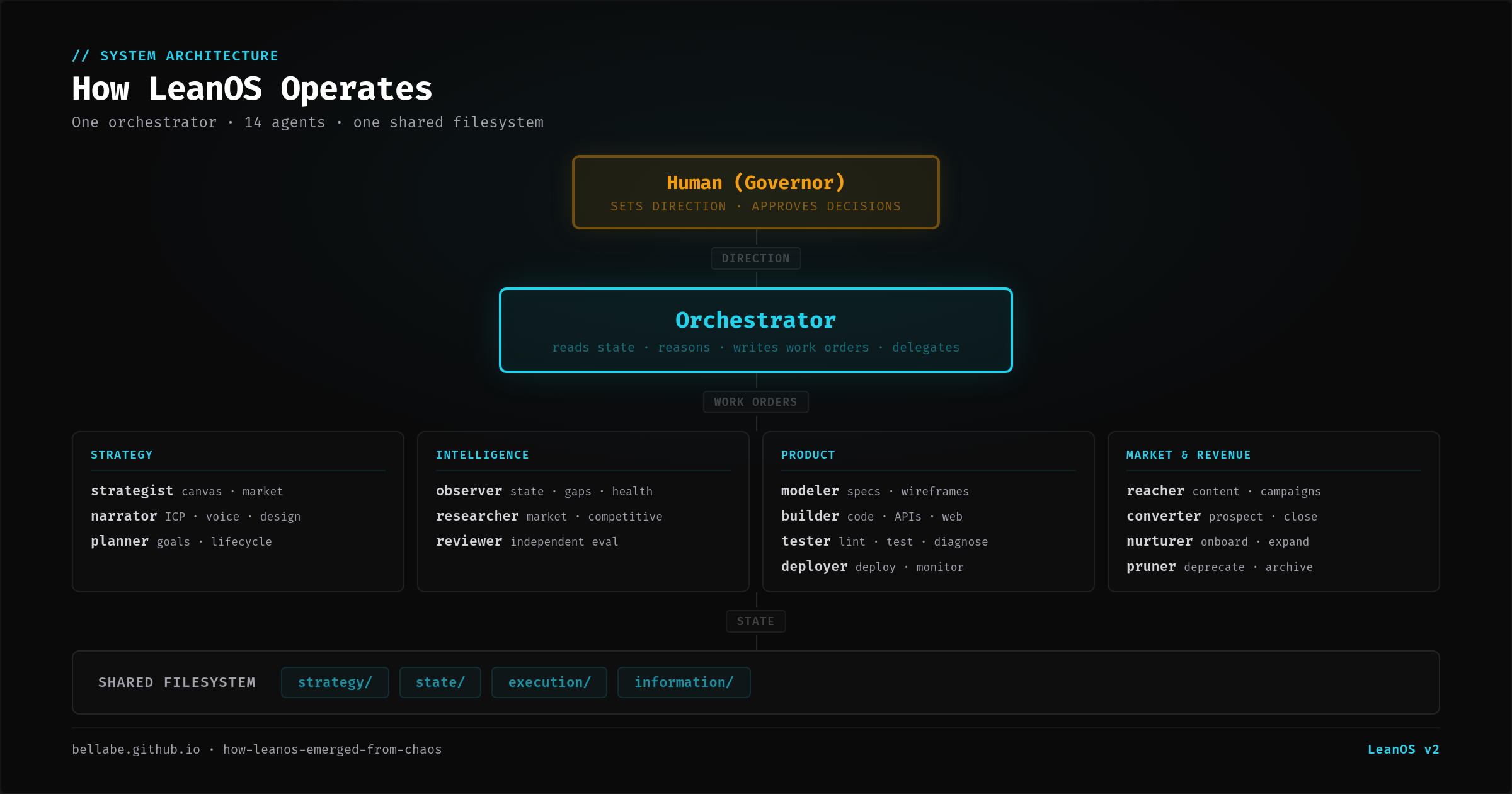This screenshot has height=794, width=1512.
Task: Click the bellabe.github.io link
Action: (x=135, y=749)
